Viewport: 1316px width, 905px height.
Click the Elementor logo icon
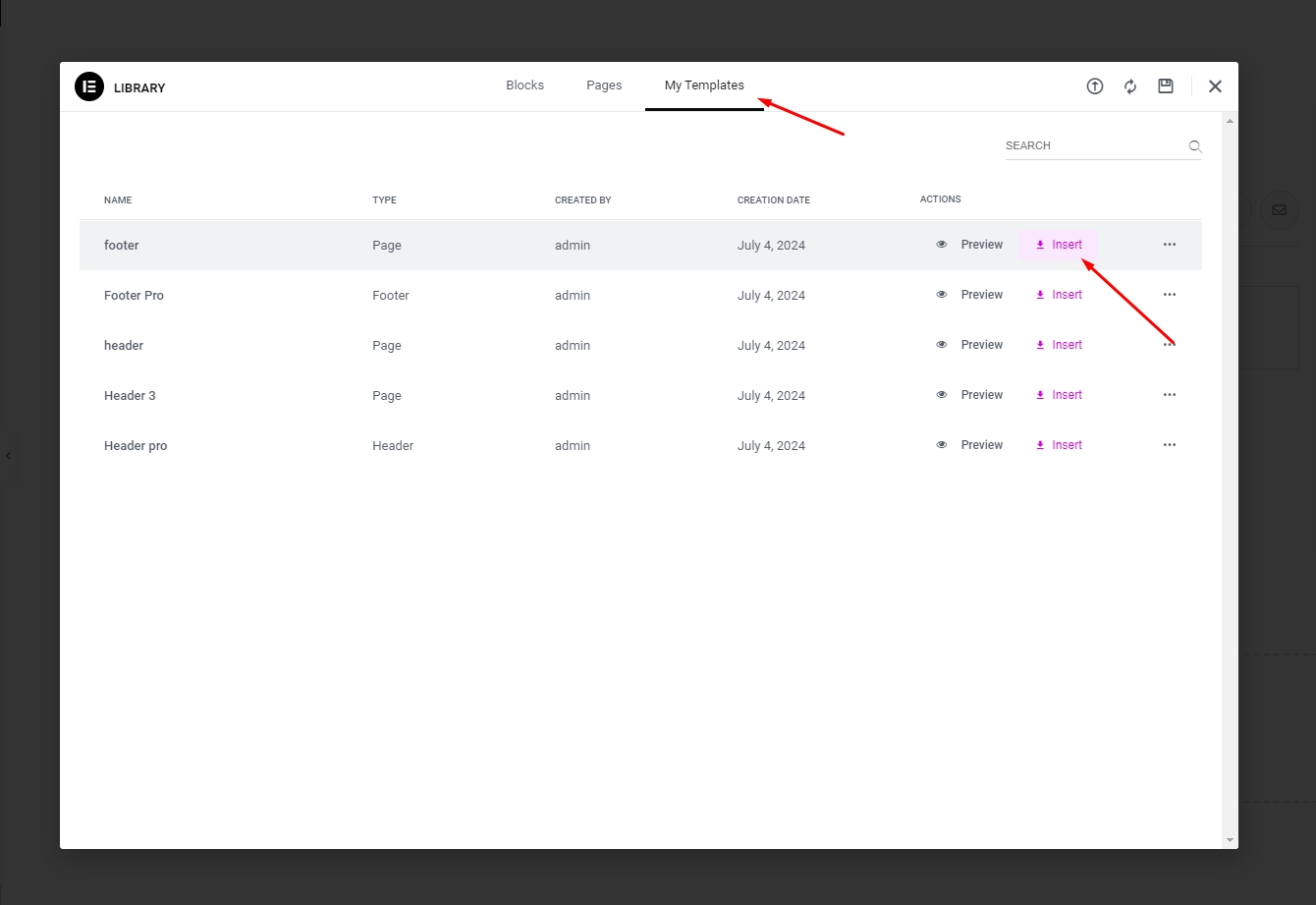(89, 86)
